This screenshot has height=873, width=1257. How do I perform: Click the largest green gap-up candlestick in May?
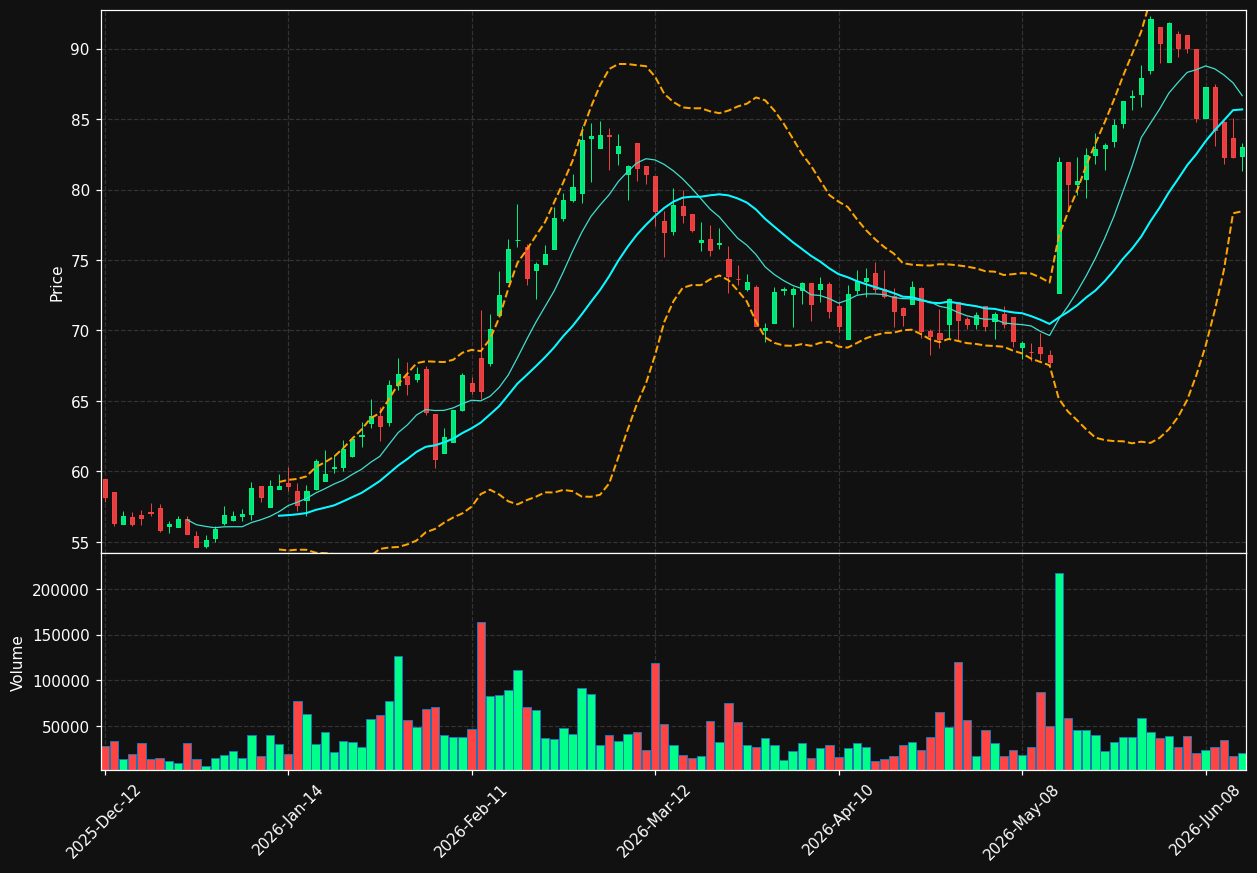1059,228
